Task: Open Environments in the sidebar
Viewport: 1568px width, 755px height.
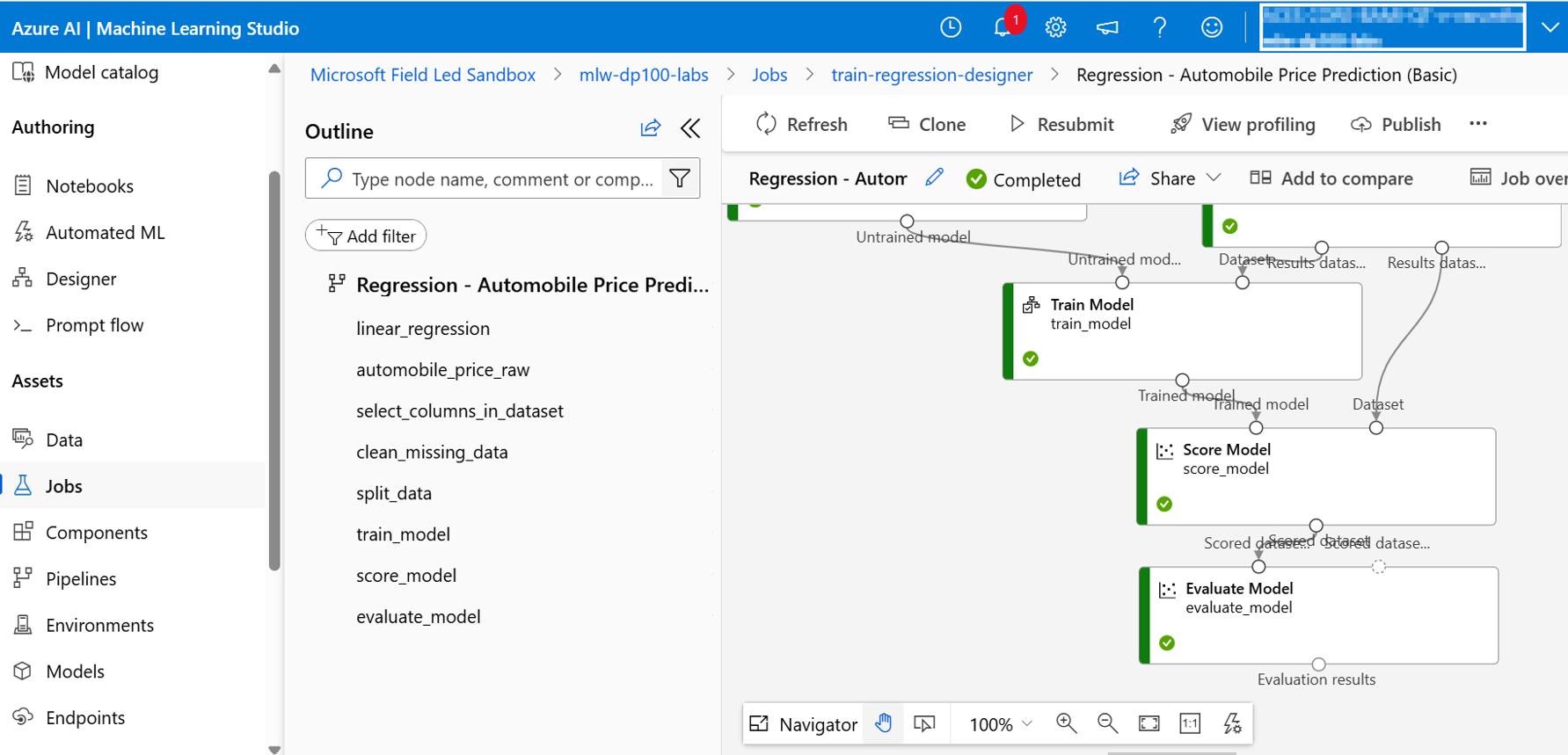Action: point(84,626)
